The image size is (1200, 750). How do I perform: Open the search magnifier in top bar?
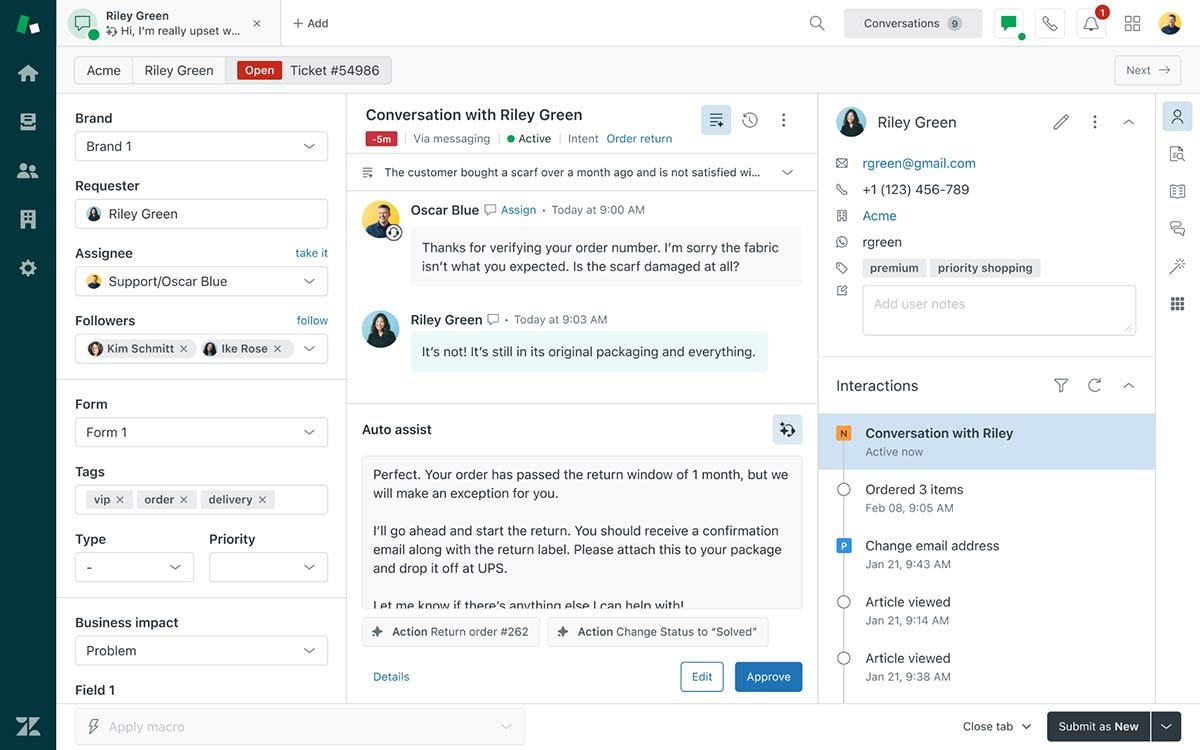tap(817, 23)
